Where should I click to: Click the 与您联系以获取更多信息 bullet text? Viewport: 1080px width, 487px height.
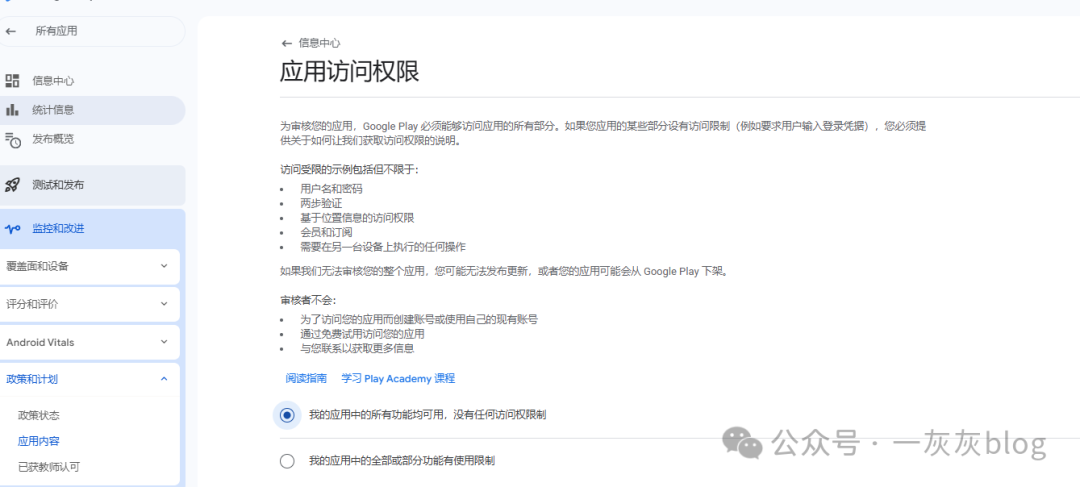(357, 349)
